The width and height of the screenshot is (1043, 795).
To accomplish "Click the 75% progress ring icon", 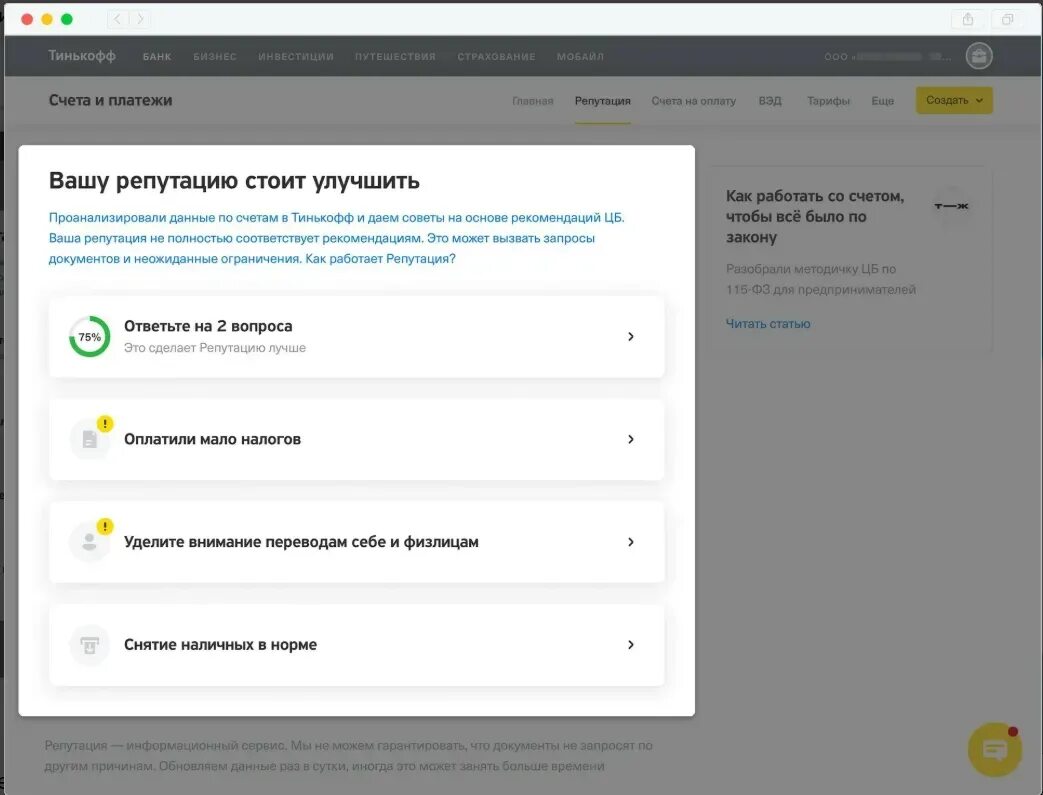I will 90,337.
